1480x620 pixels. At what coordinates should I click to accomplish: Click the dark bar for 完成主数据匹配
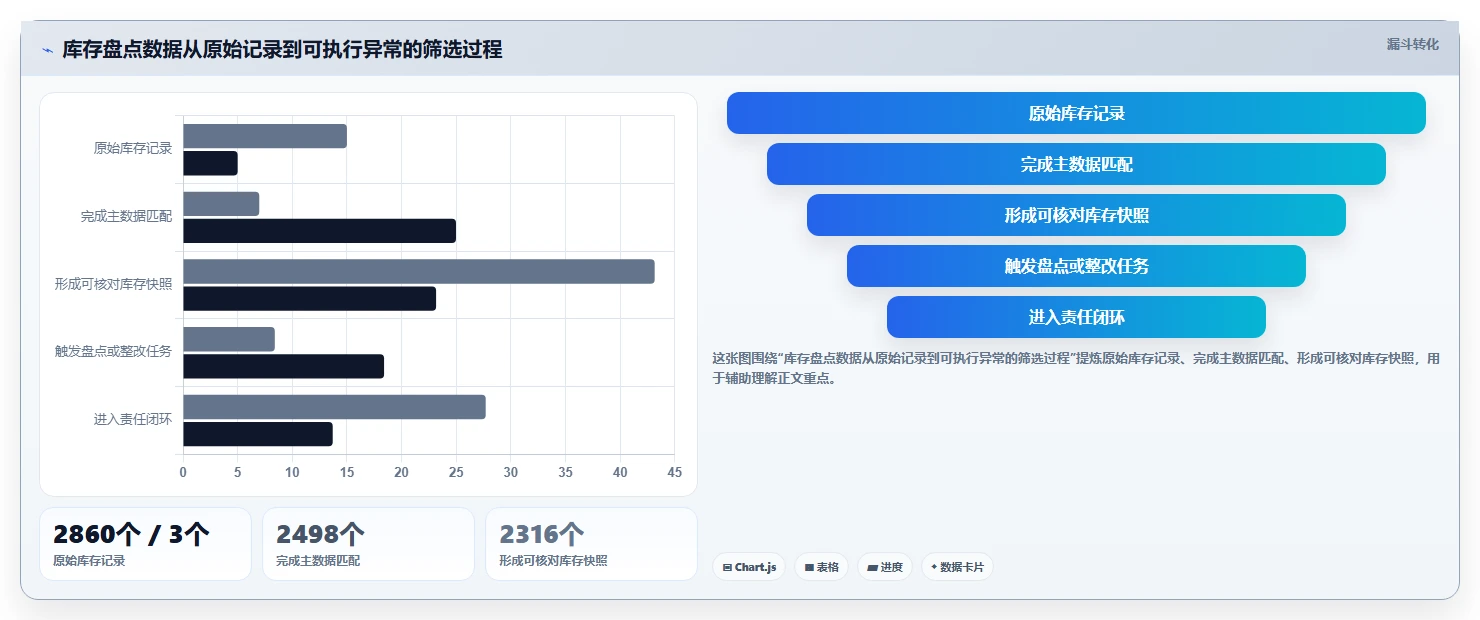pyautogui.click(x=319, y=231)
